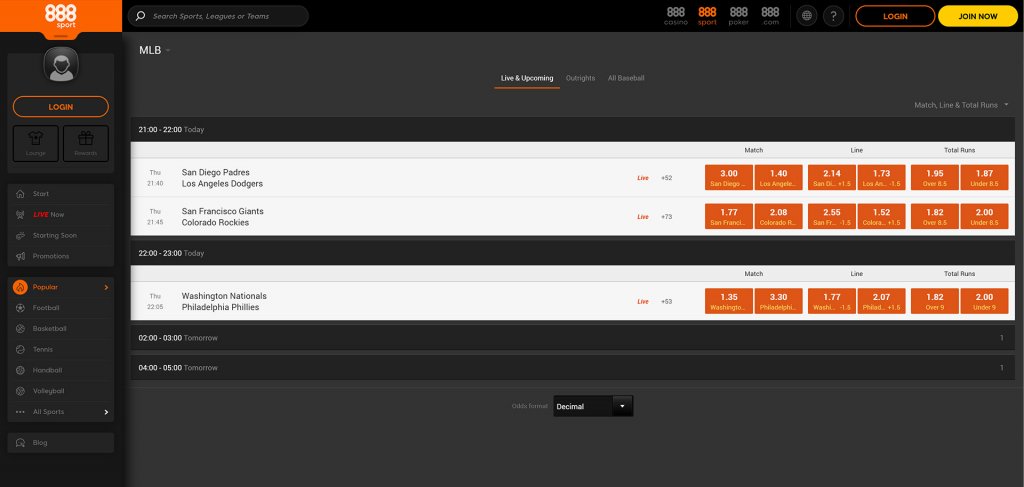Open +53 more markets for Nationals game
The width and height of the screenshot is (1024, 487).
tap(666, 302)
